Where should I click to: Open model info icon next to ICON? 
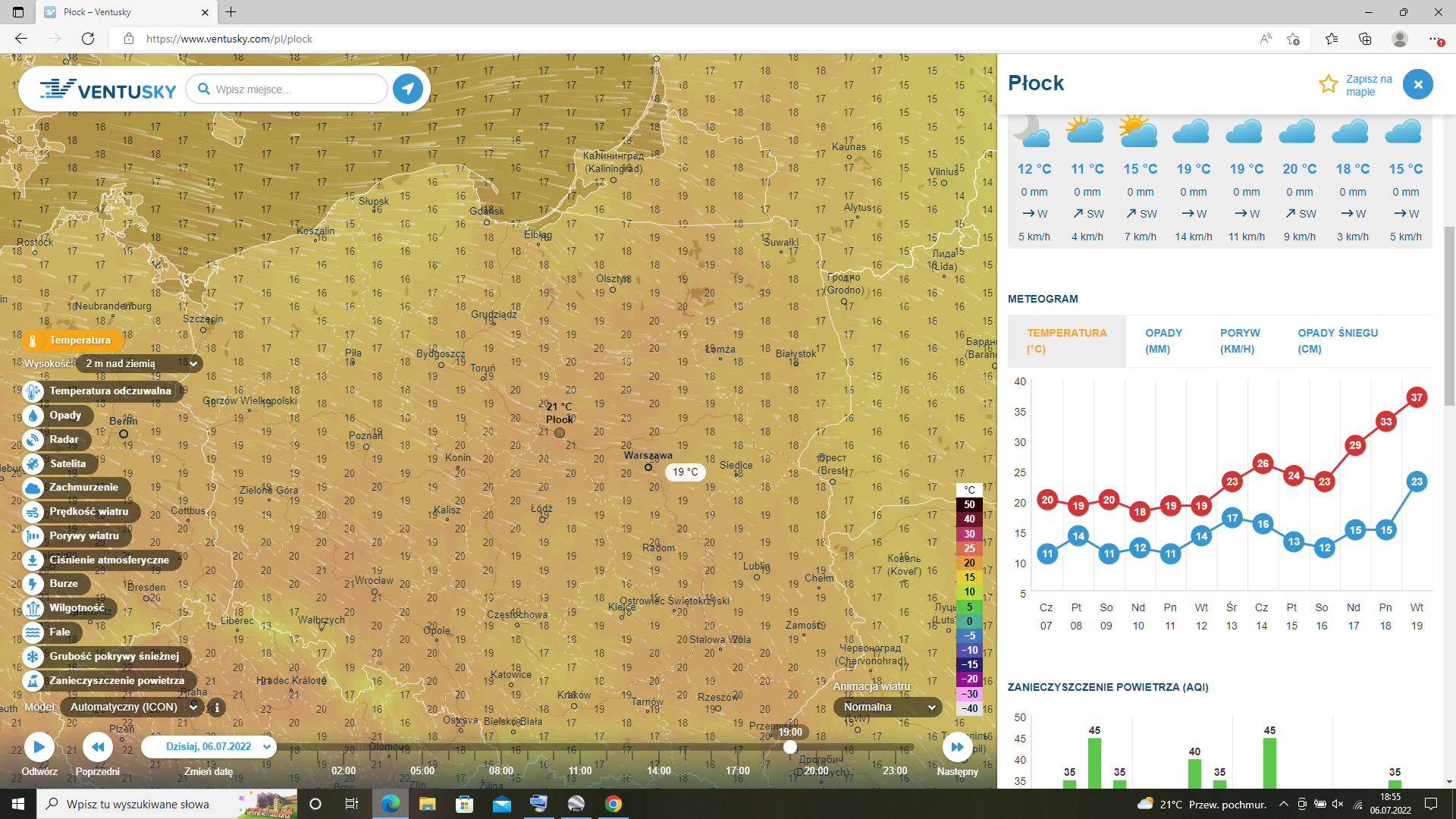(x=217, y=708)
